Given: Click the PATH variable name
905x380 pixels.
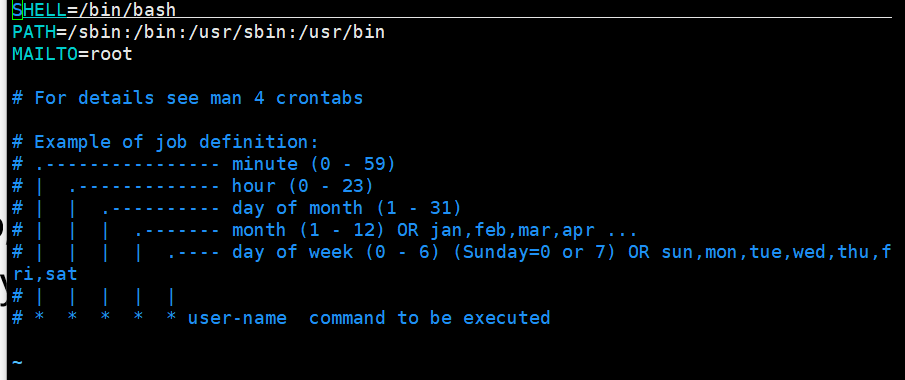Looking at the screenshot, I should tap(34, 32).
